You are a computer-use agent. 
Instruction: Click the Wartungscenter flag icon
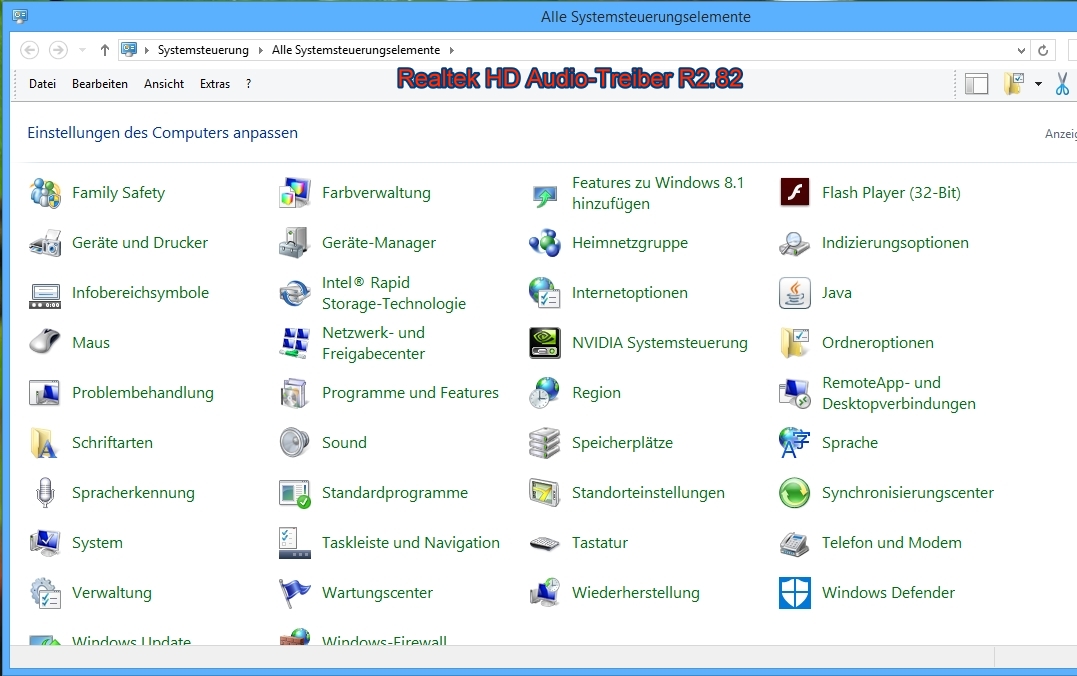(295, 592)
